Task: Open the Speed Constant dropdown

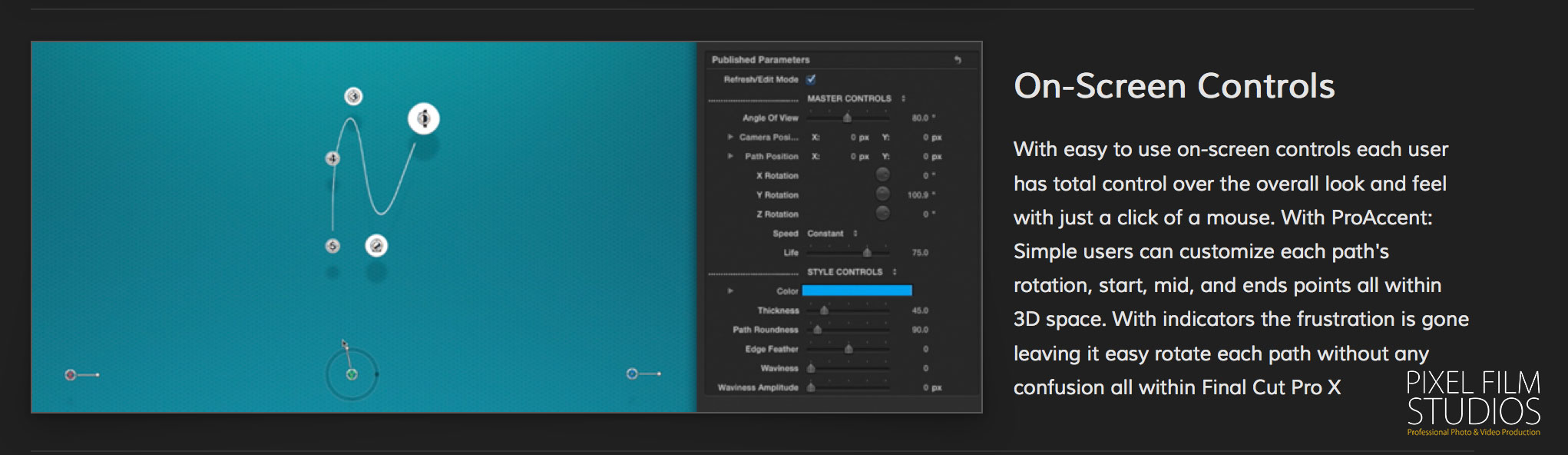Action: (832, 234)
